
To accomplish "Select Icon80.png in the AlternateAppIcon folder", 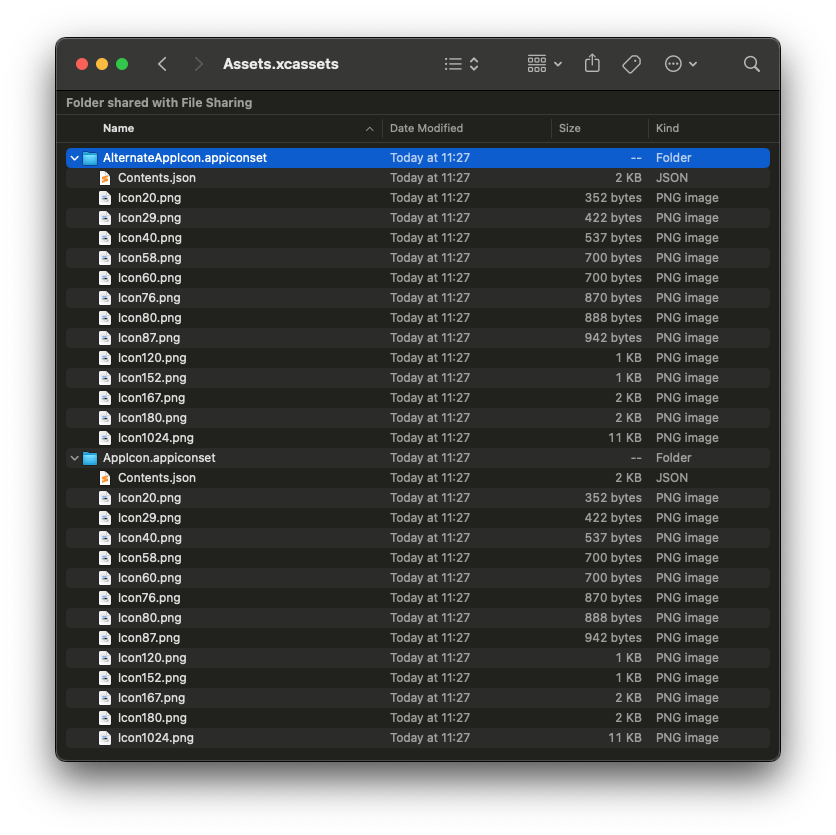I will point(418,318).
